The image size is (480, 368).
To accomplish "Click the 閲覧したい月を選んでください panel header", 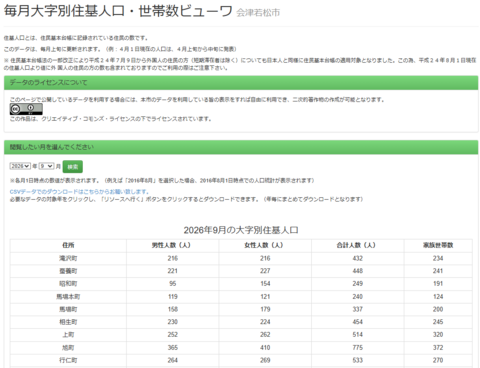I will point(241,147).
